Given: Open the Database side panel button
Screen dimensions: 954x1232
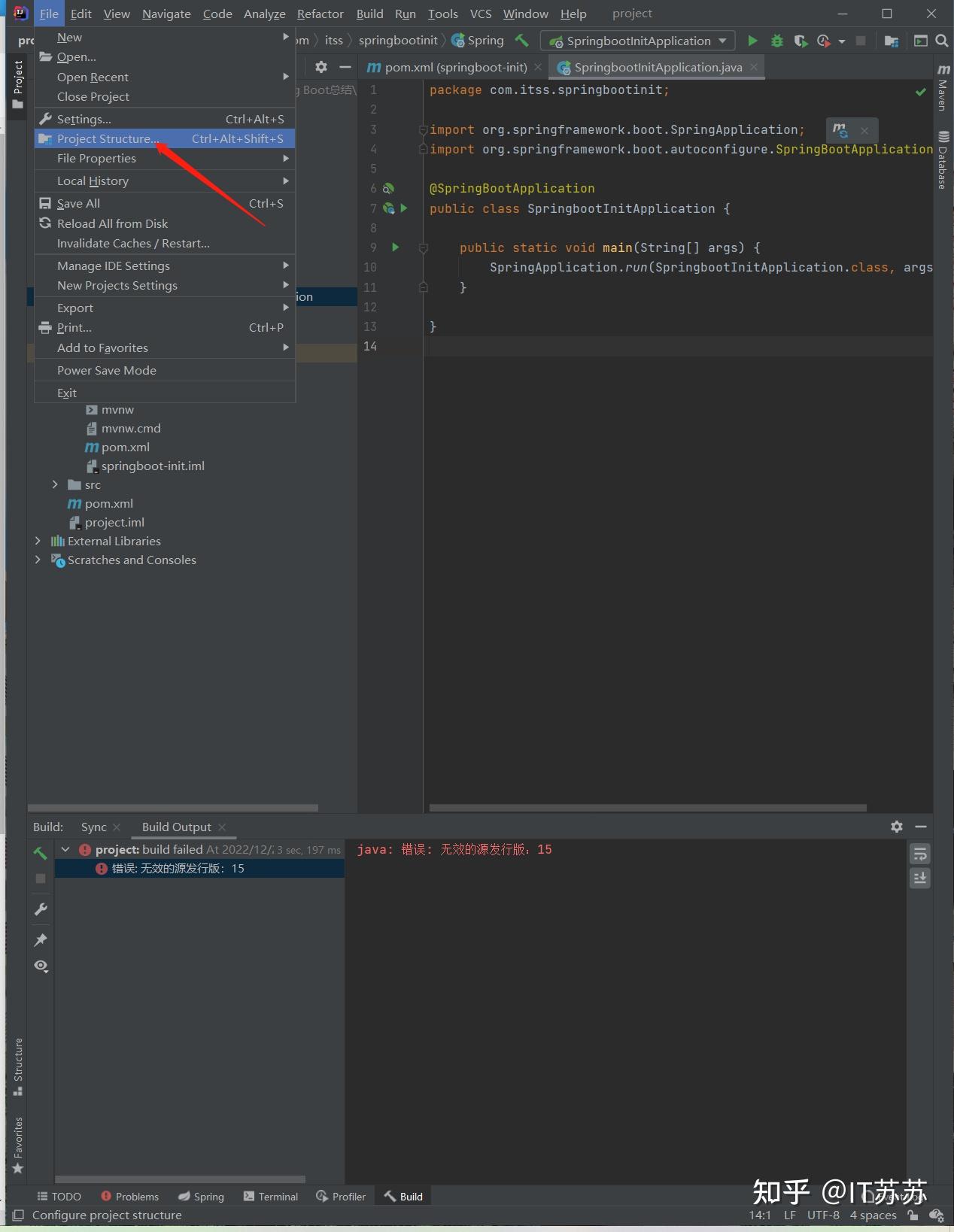Looking at the screenshot, I should click(x=943, y=159).
